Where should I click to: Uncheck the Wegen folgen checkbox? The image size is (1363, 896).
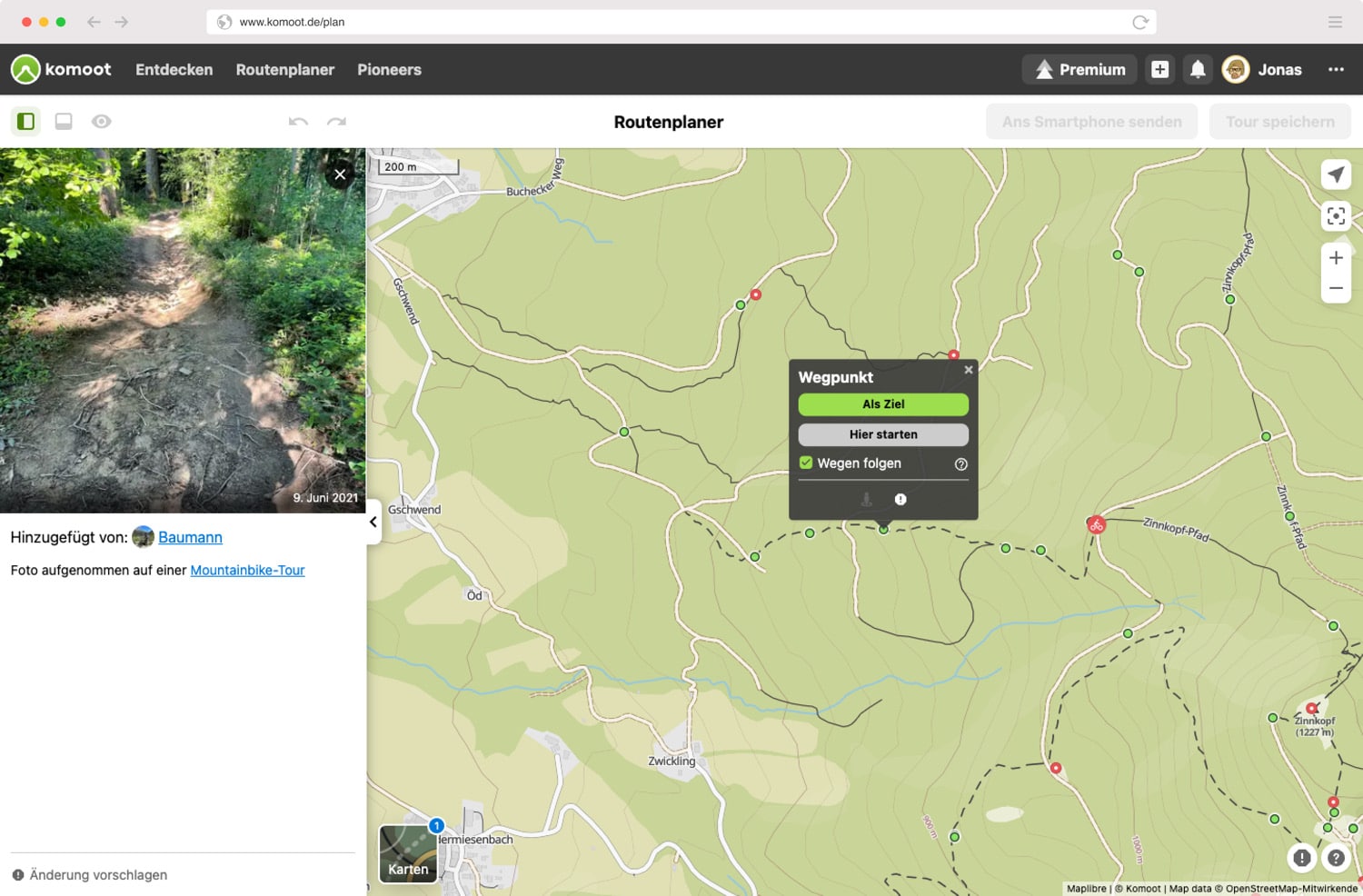[806, 463]
